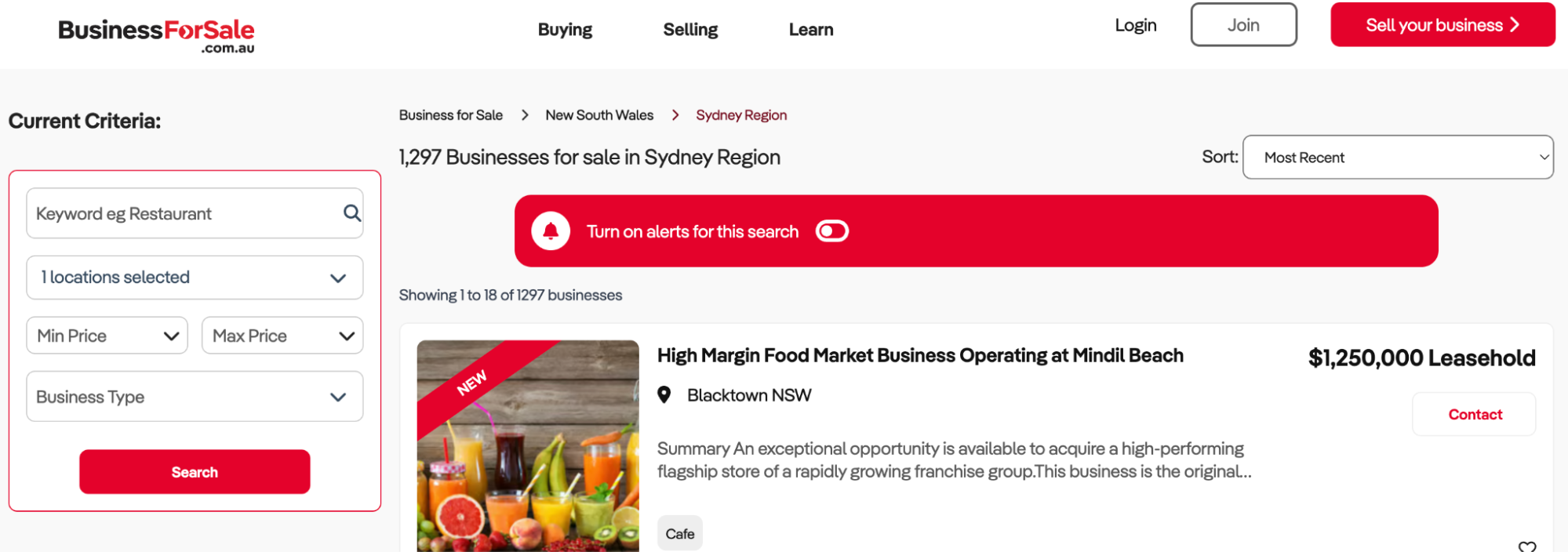Open the Selling menu
The width and height of the screenshot is (1568, 552).
click(x=690, y=30)
